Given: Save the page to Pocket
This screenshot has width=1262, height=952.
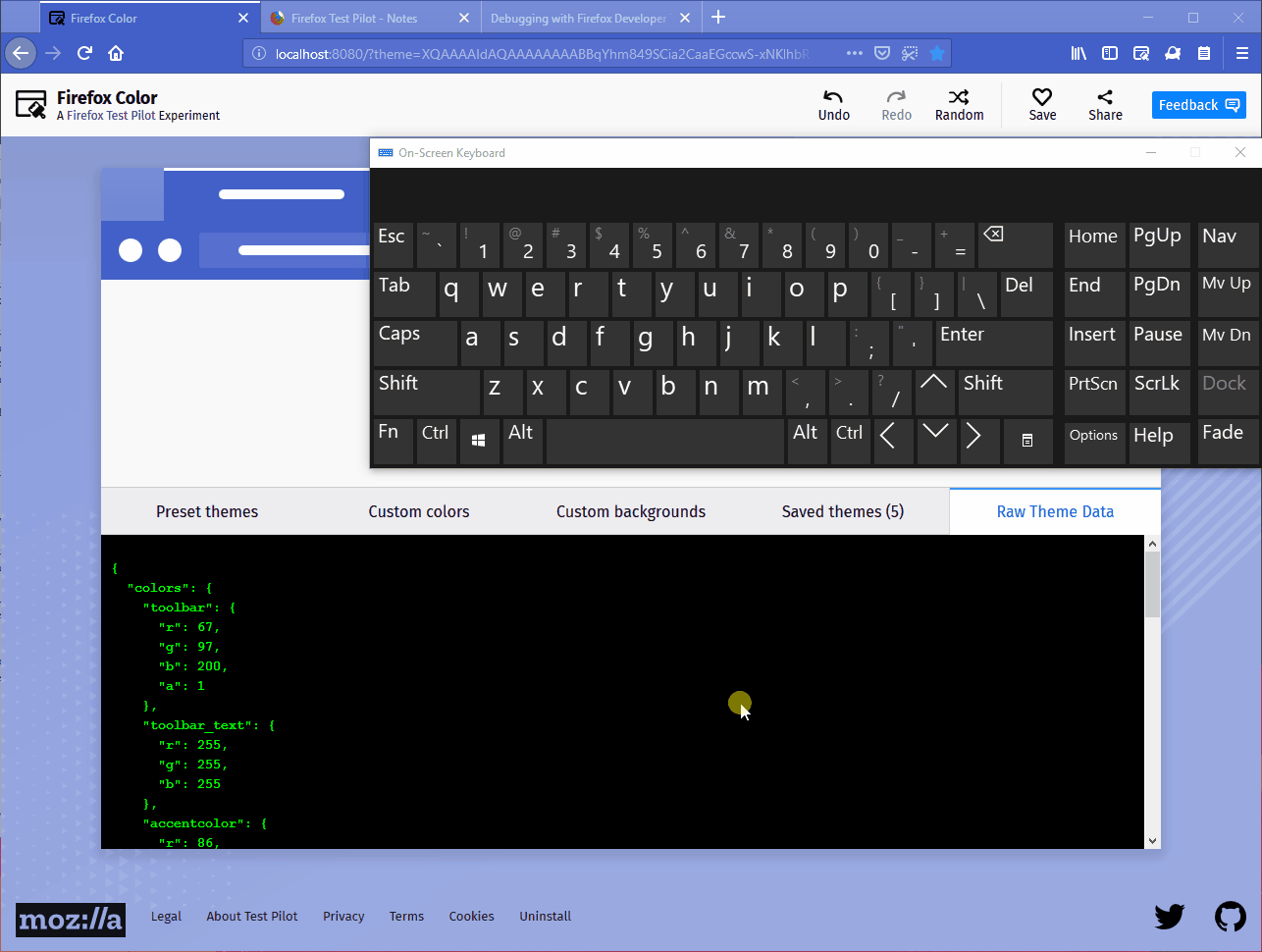Looking at the screenshot, I should point(882,53).
